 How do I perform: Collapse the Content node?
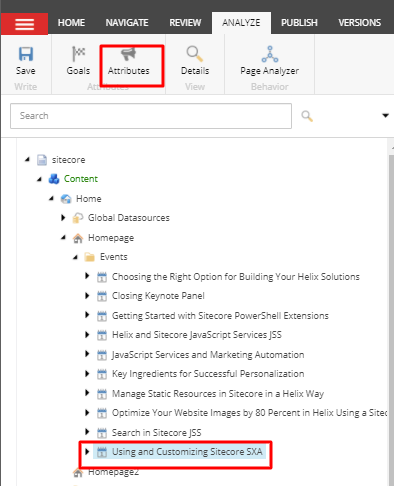tap(40, 179)
